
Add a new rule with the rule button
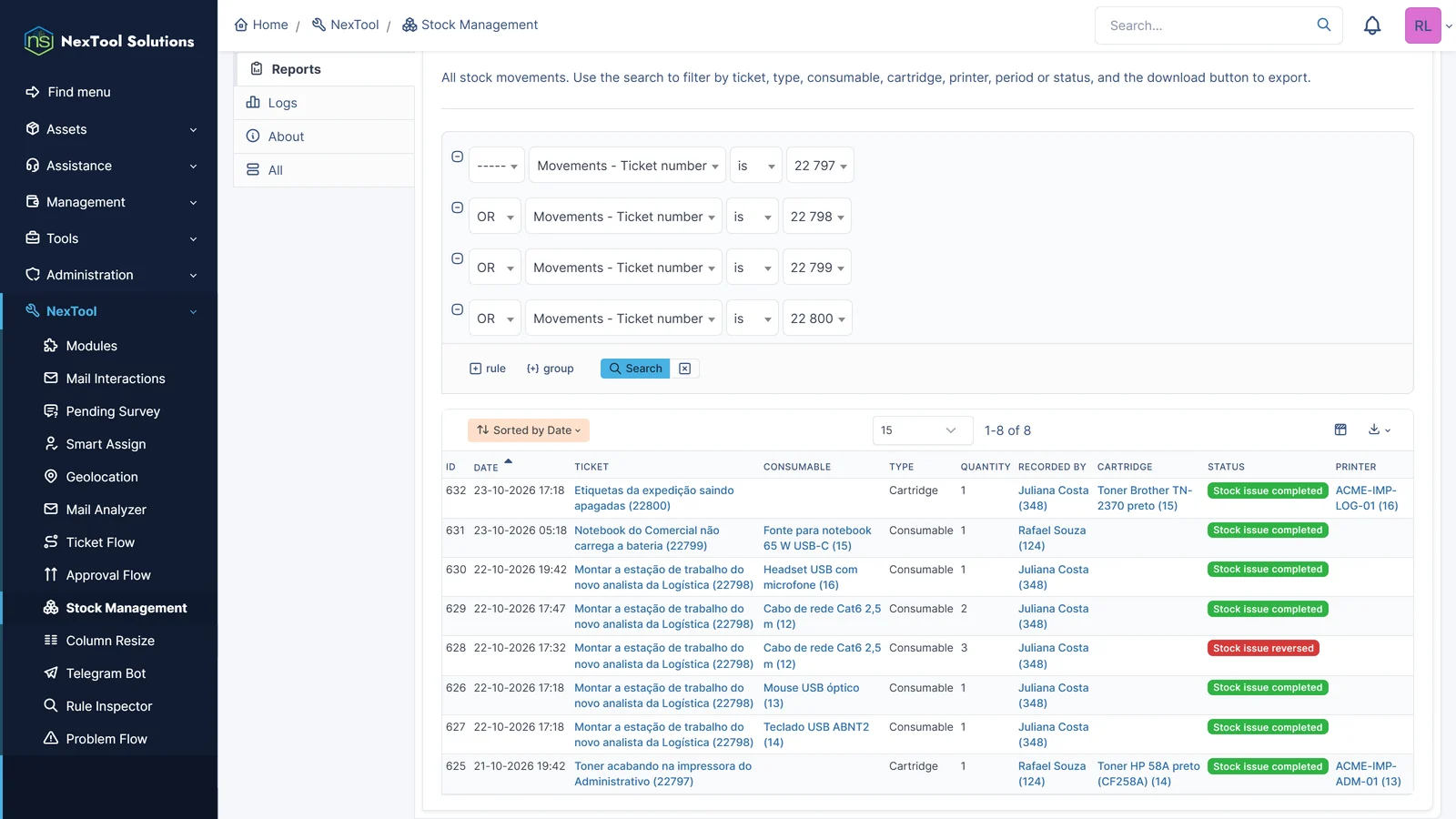click(488, 369)
